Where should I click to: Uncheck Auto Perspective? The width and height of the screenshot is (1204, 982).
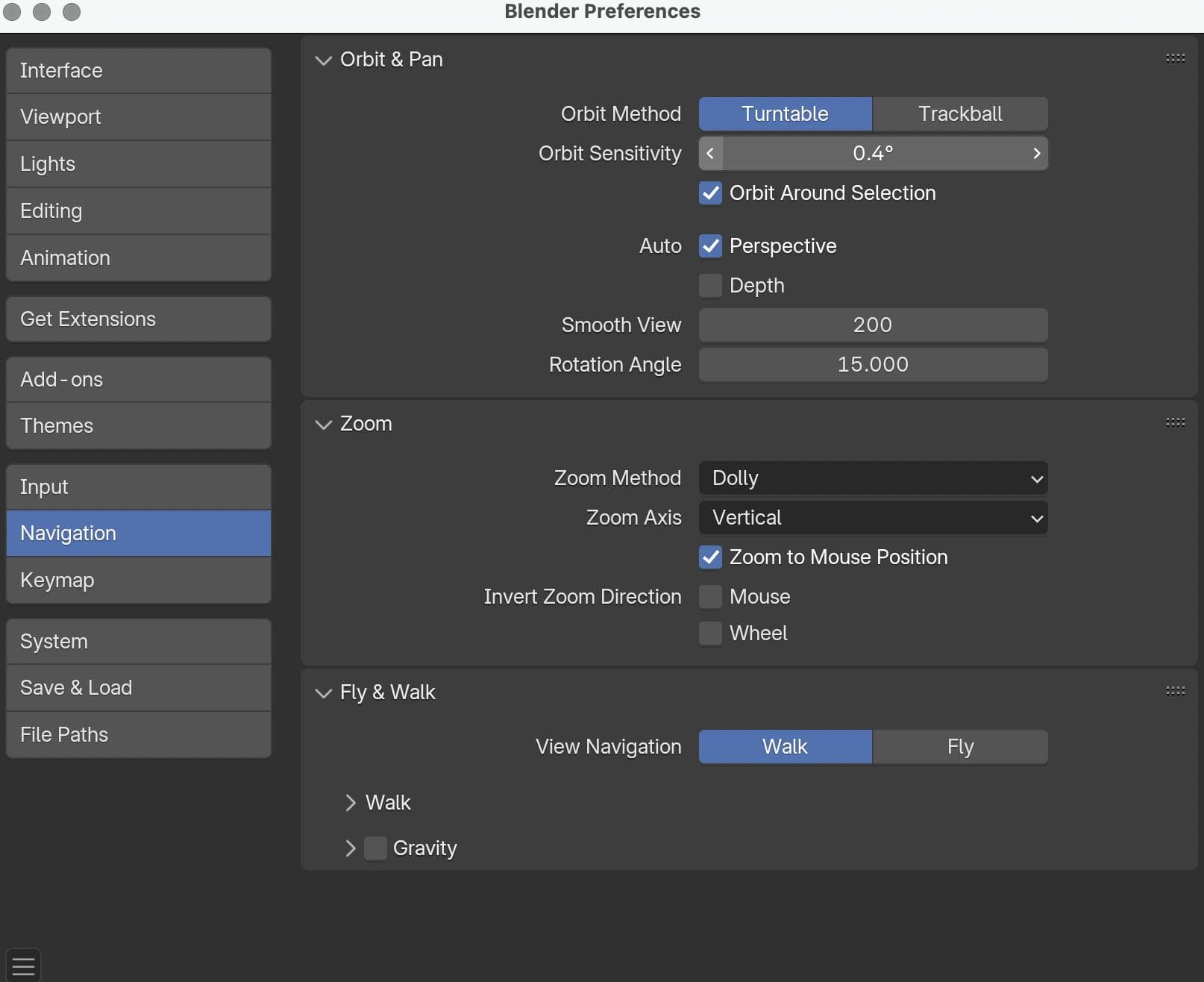point(710,246)
